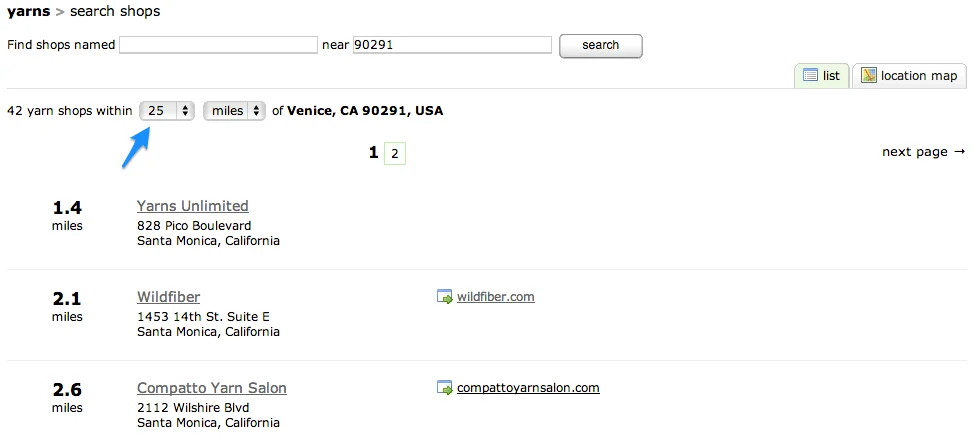Visit the compattoyarnsalon.com website link
This screenshot has height=445, width=977.
(528, 388)
